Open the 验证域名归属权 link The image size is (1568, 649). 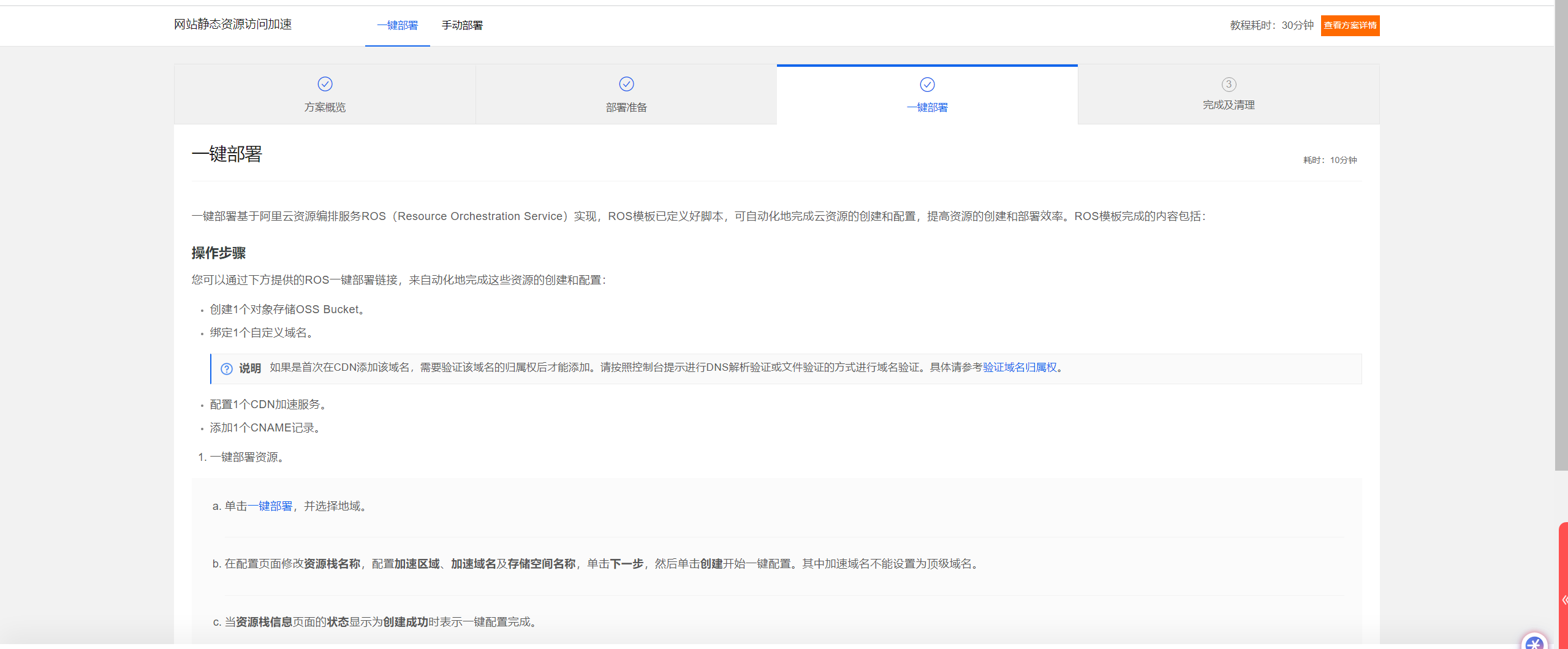tap(1020, 367)
